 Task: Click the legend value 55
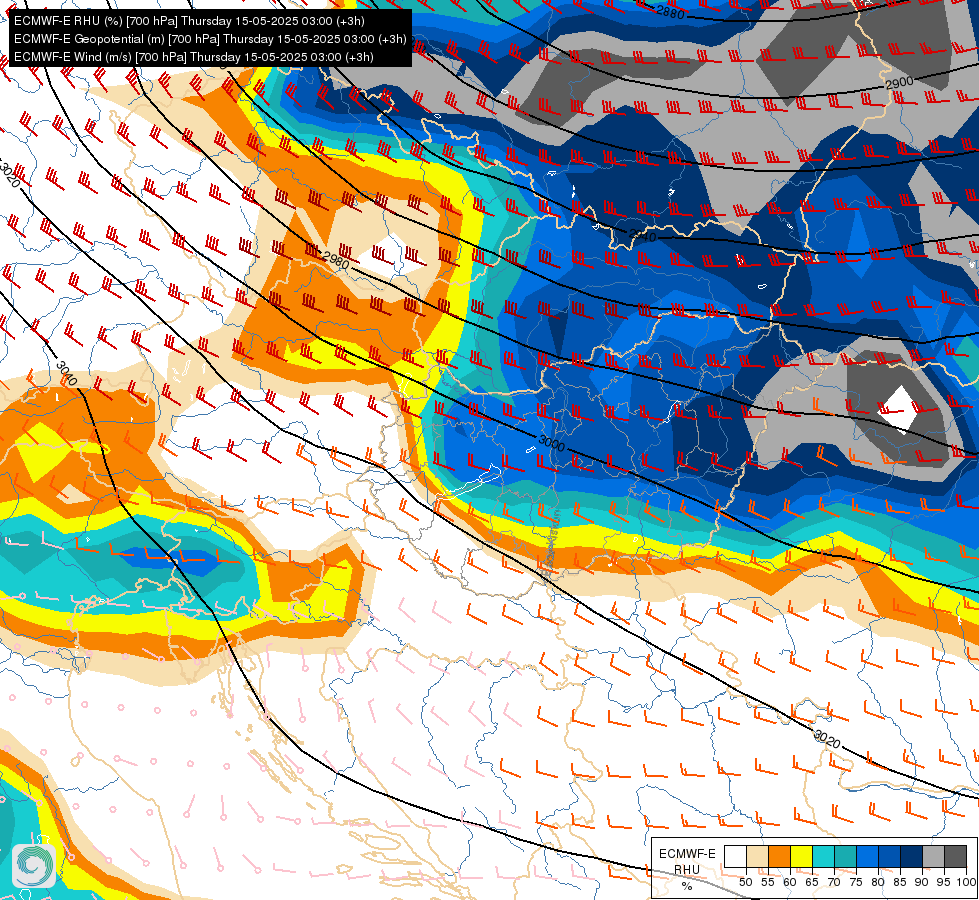point(767,882)
